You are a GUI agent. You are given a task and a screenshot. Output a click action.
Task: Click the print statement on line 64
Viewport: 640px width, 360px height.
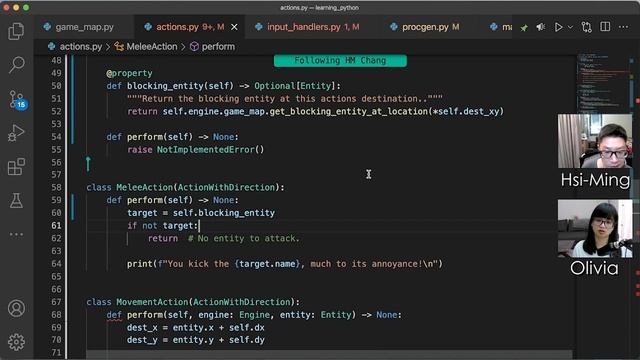(x=285, y=264)
